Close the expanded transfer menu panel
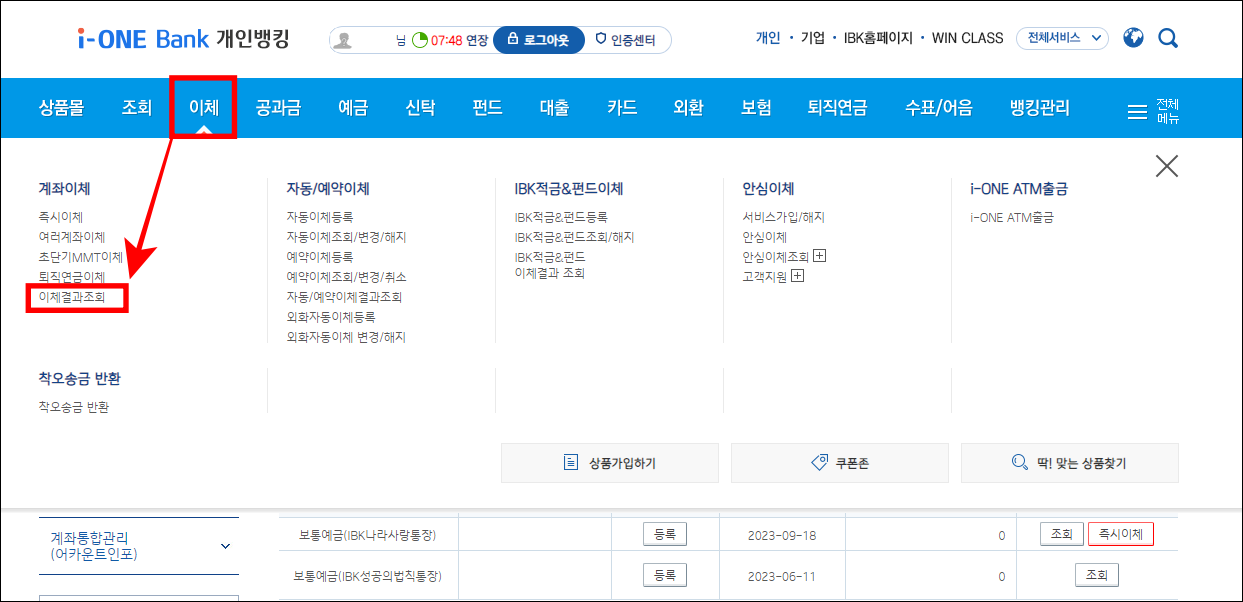1243x602 pixels. pyautogui.click(x=1166, y=166)
